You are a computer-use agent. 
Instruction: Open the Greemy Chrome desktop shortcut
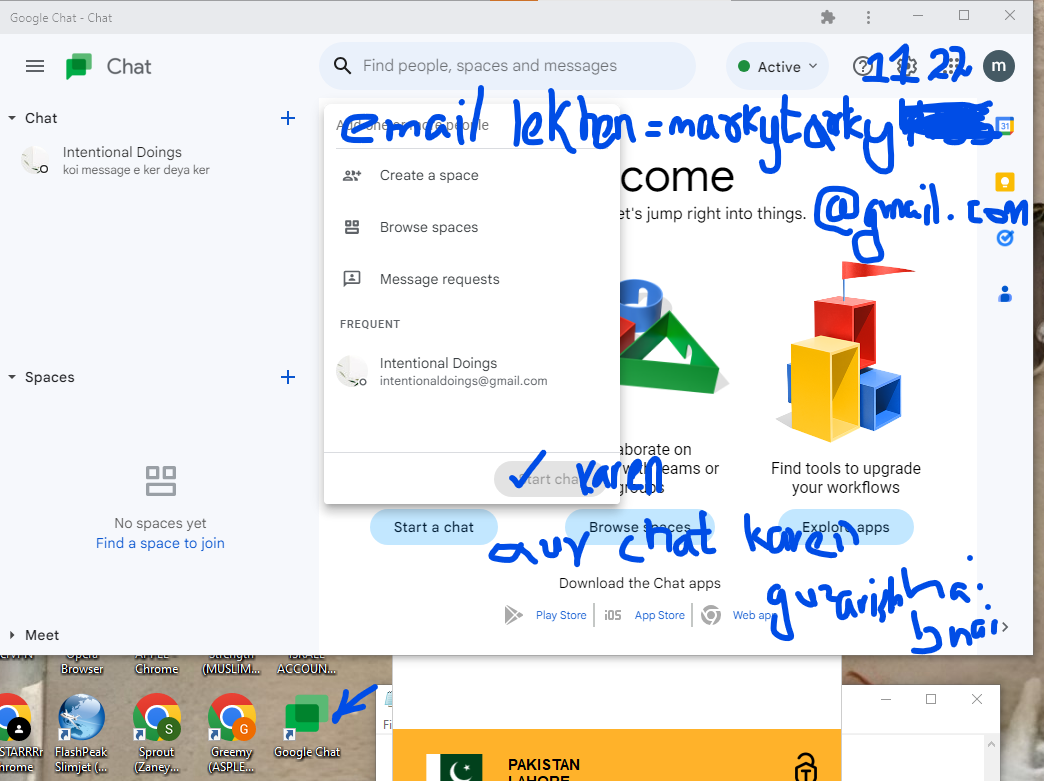tap(232, 733)
